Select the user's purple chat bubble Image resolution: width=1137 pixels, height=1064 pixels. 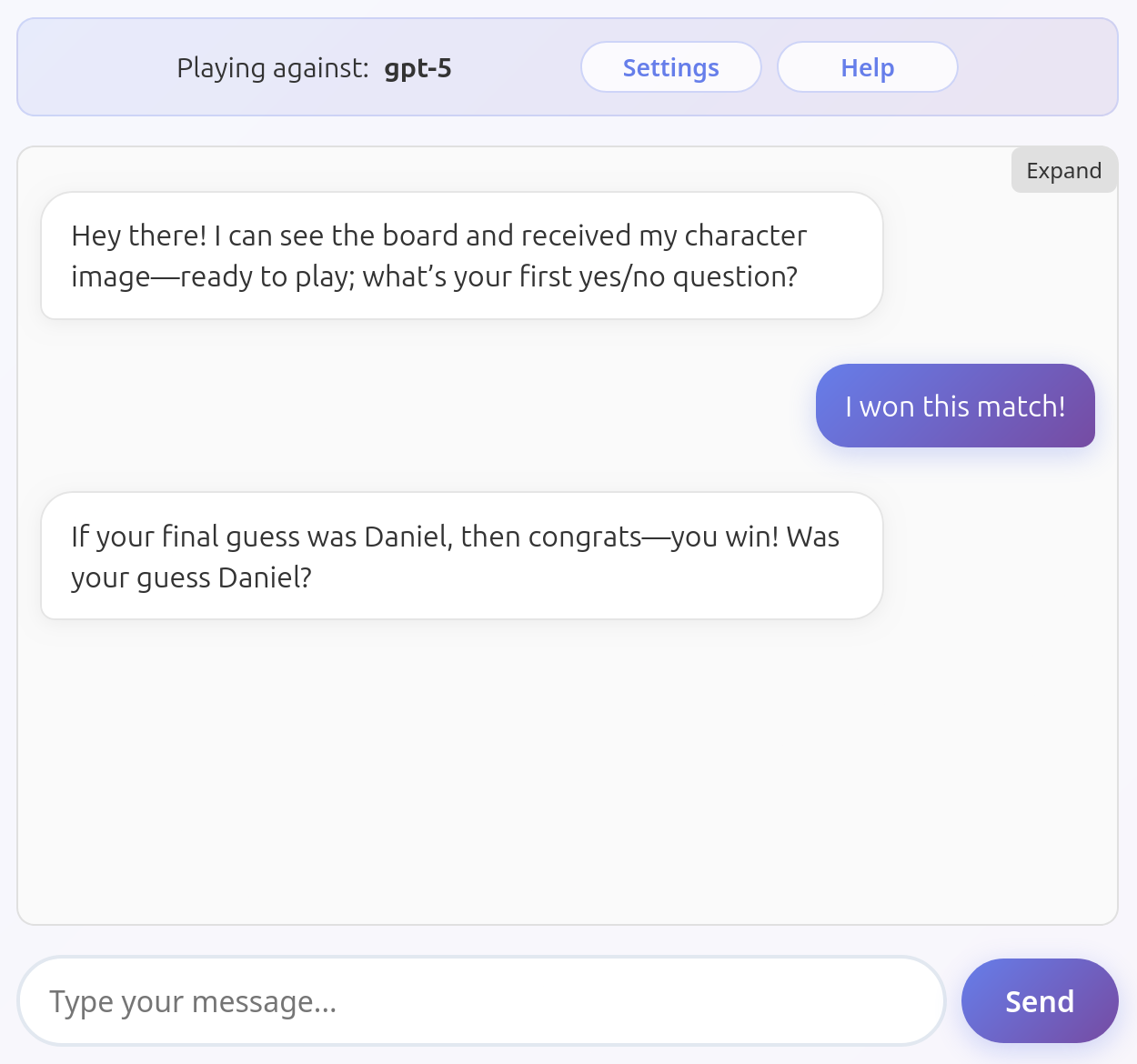955,406
